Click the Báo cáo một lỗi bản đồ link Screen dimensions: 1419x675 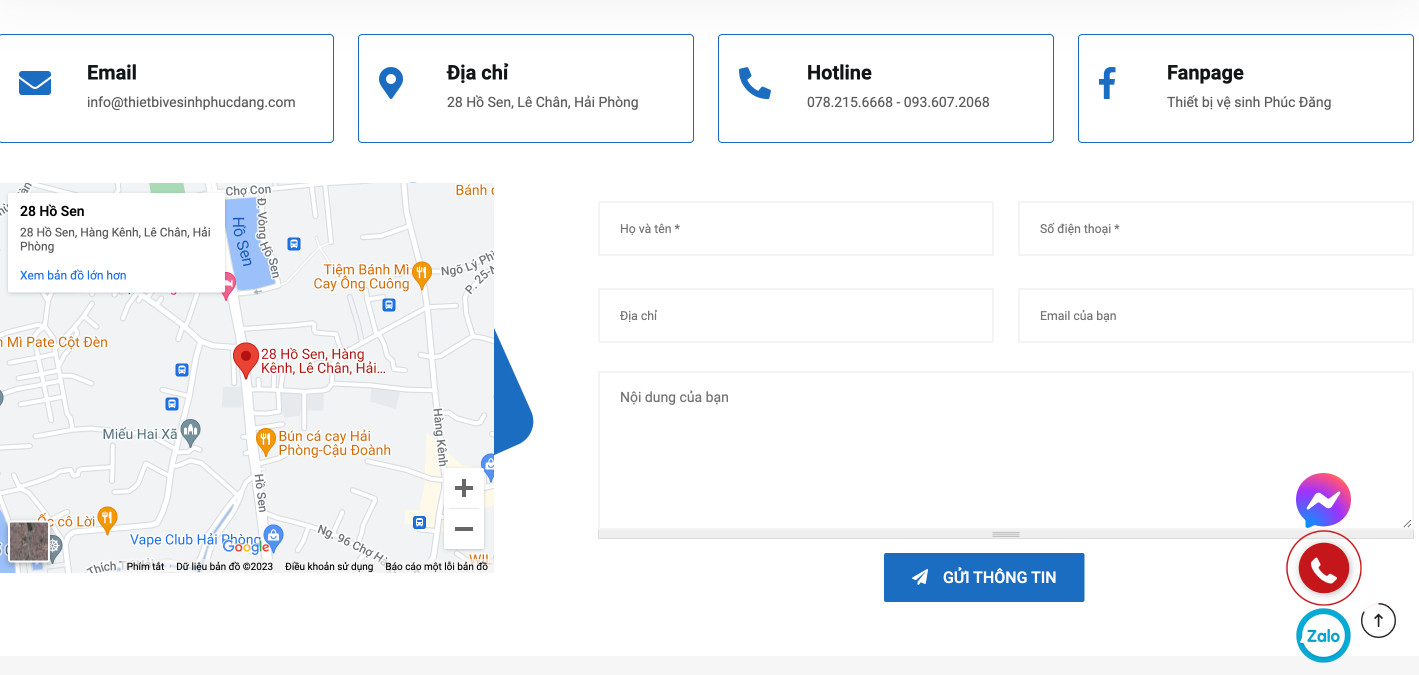coord(434,566)
